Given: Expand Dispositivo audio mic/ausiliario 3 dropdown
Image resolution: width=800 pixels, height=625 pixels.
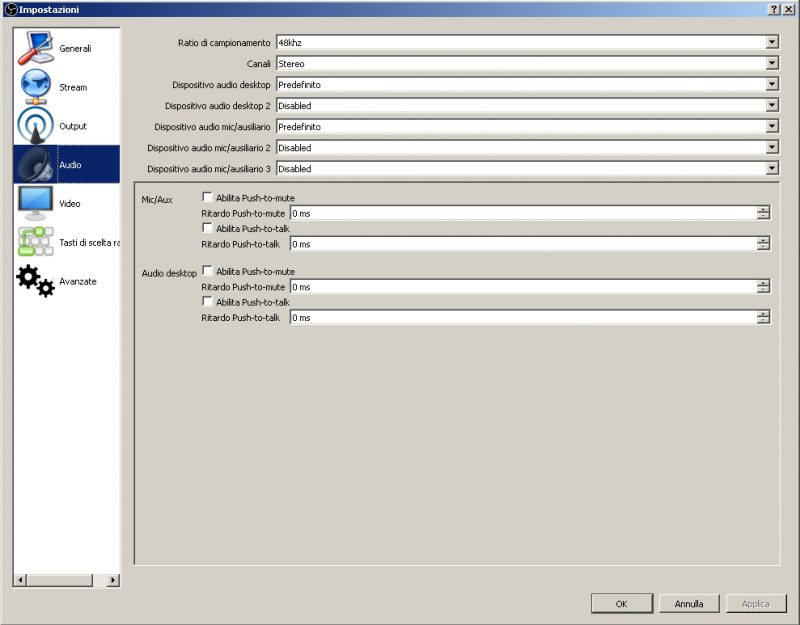Looking at the screenshot, I should 771,169.
